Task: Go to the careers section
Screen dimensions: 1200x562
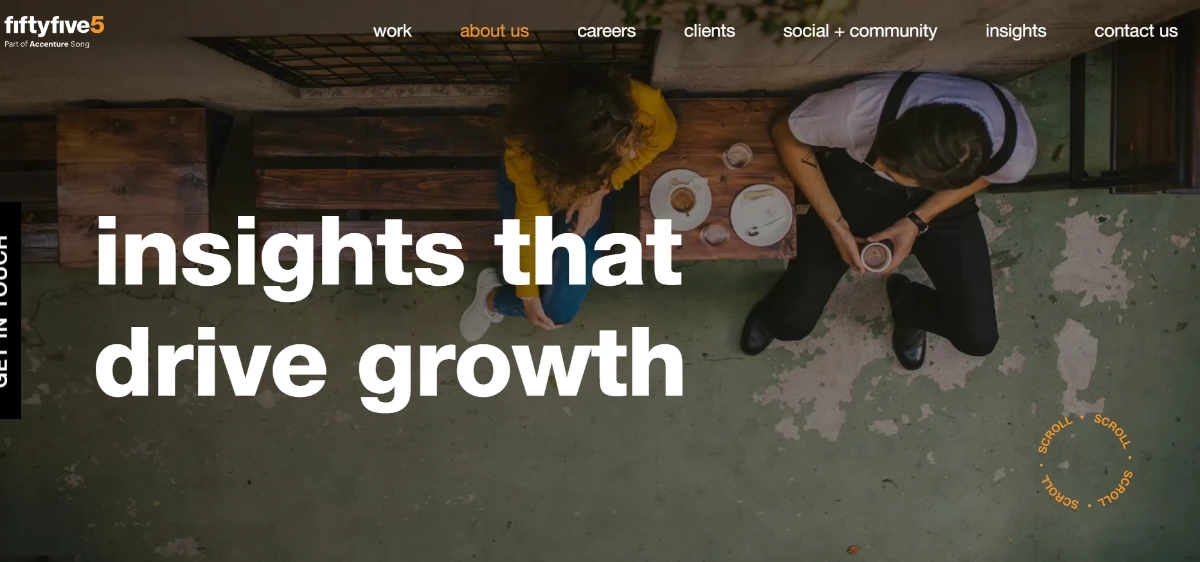Action: 606,31
